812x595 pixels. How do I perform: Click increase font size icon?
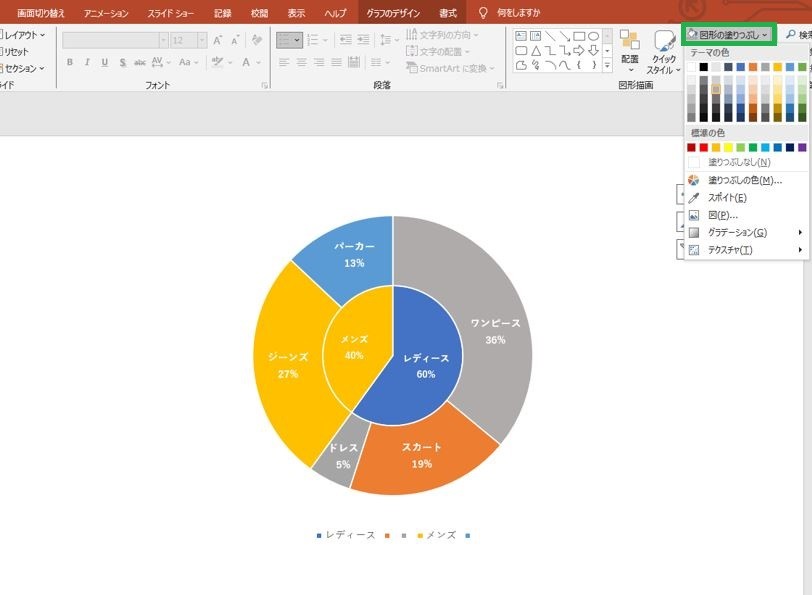[x=218, y=40]
